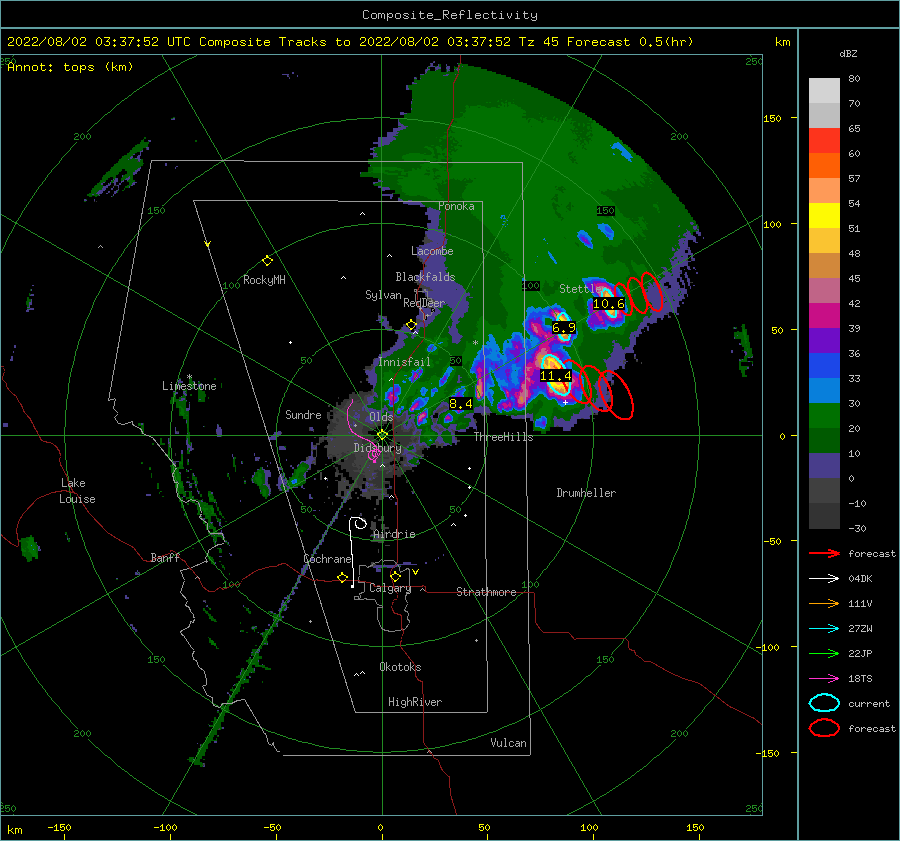The height and width of the screenshot is (841, 900).
Task: Click the HighRiver town label
Action: [x=415, y=702]
